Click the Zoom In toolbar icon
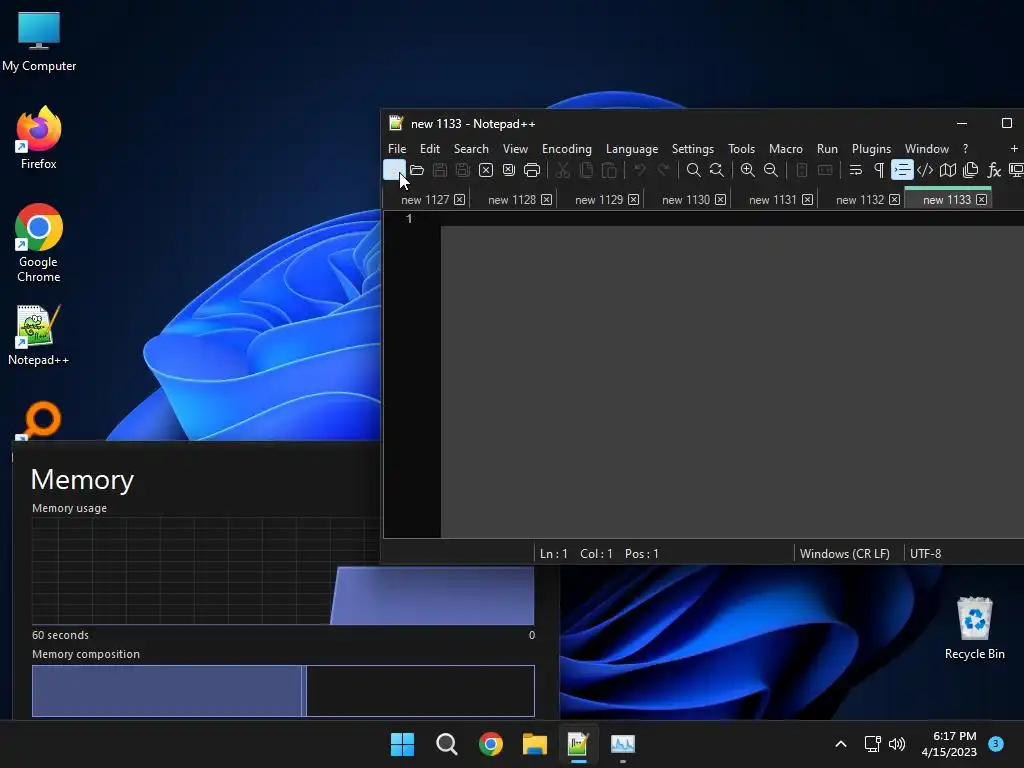This screenshot has width=1024, height=768. tap(747, 170)
